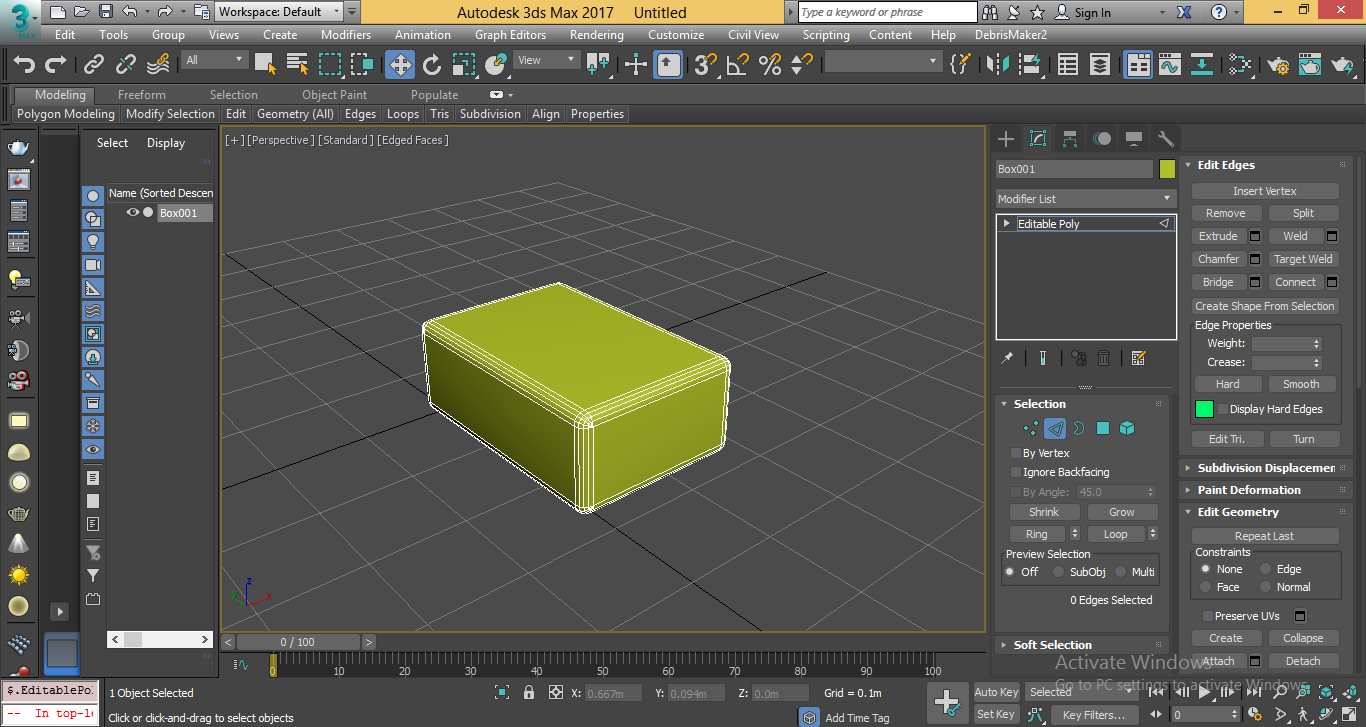Image resolution: width=1366 pixels, height=727 pixels.
Task: Open the Mirror tool
Action: 998,65
